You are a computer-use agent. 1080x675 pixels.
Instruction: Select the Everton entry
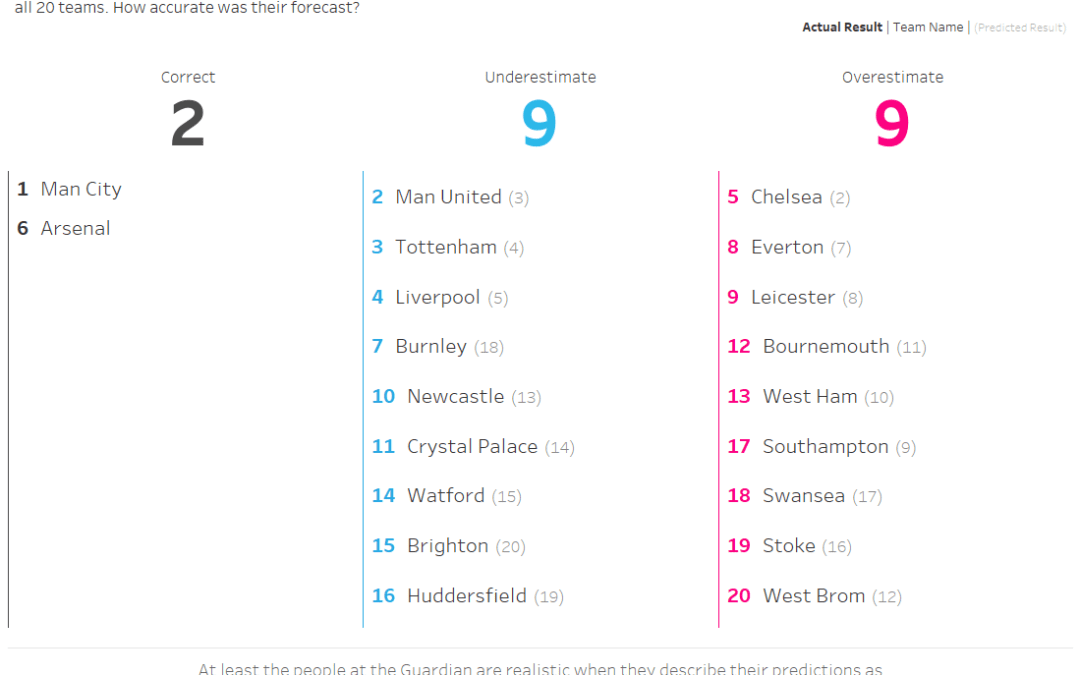click(788, 247)
